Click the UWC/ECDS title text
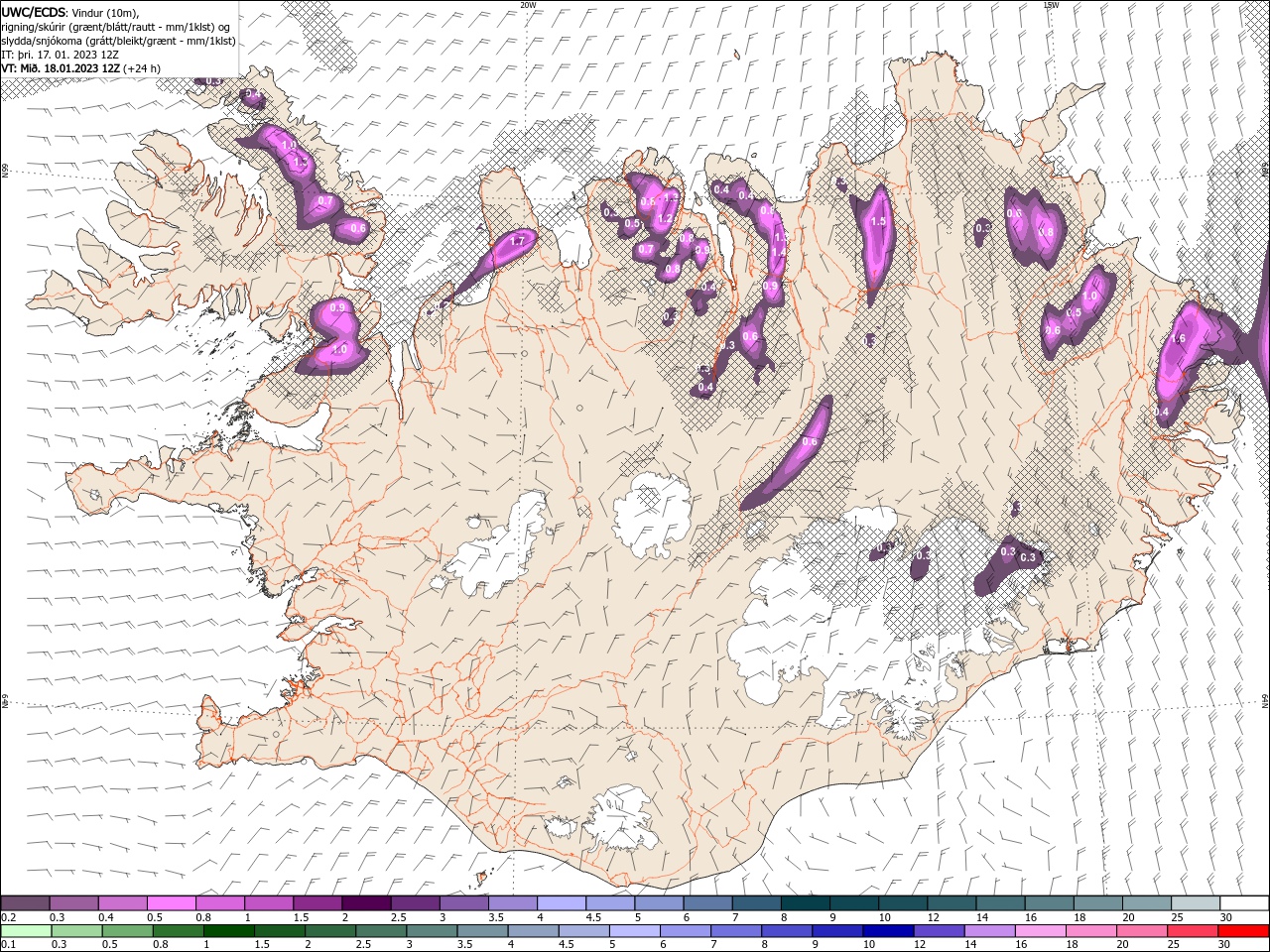The height and width of the screenshot is (952, 1270). pos(34,12)
